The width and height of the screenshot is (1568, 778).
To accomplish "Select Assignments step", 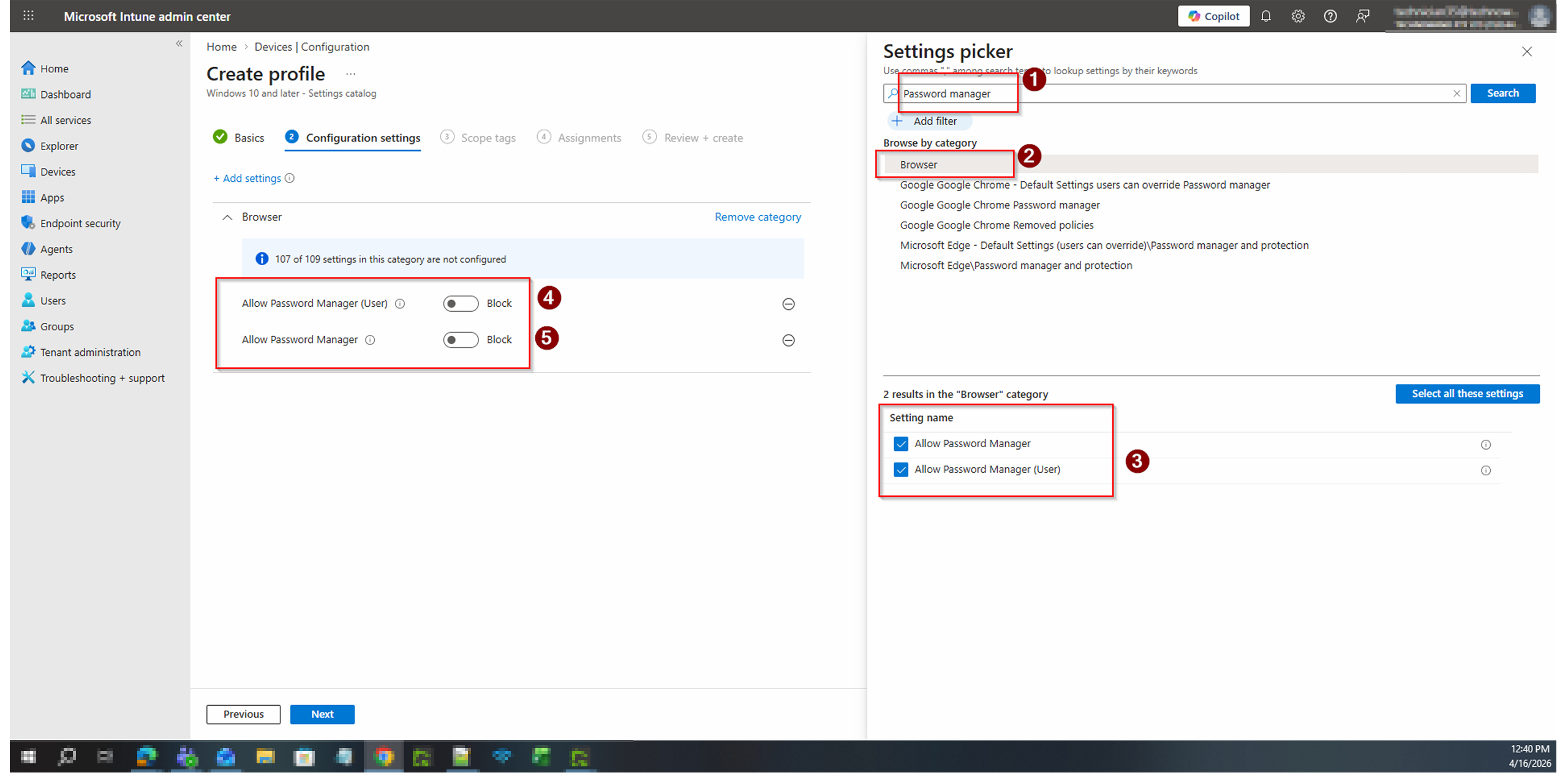I will [x=579, y=137].
